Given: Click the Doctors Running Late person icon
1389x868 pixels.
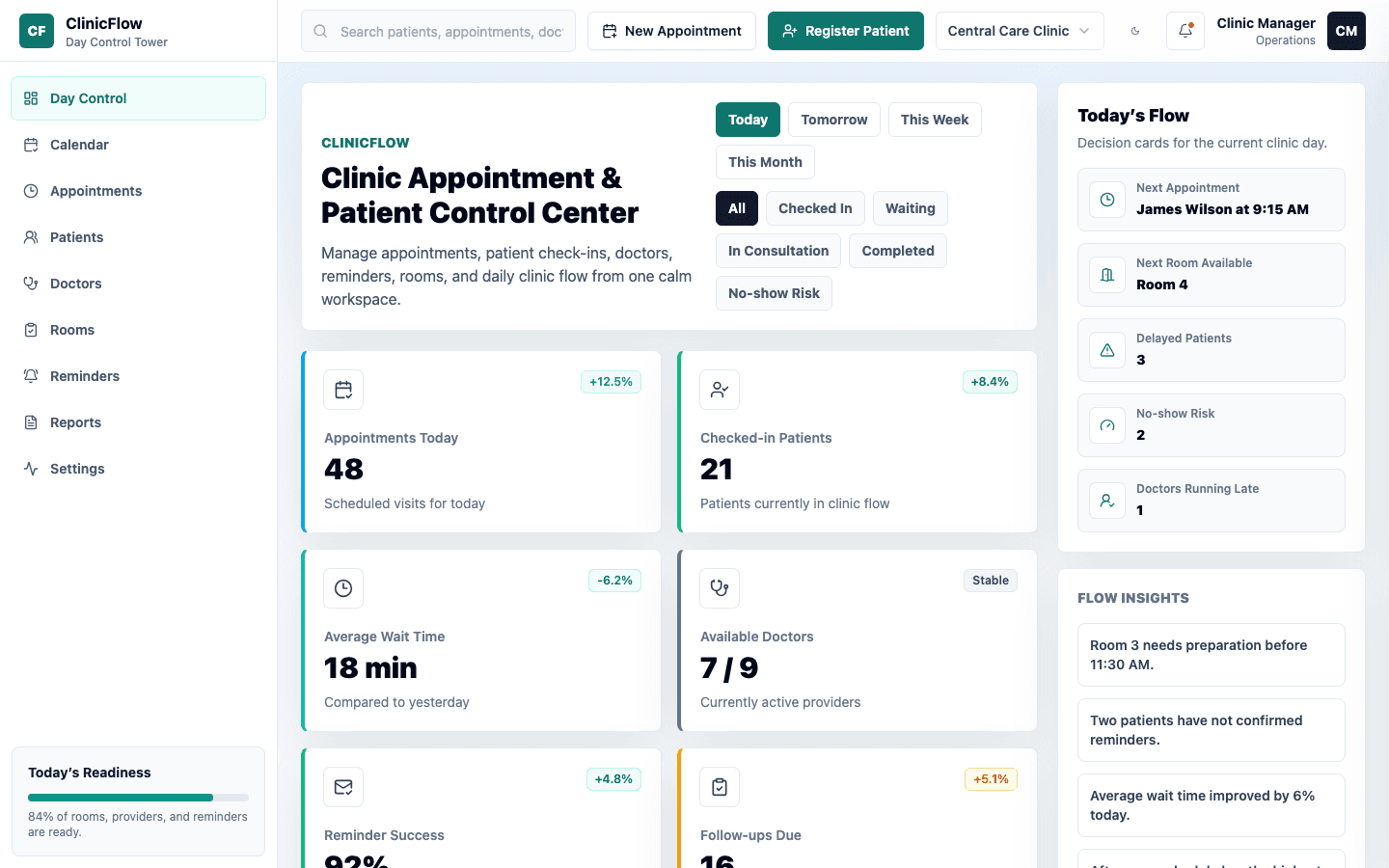Looking at the screenshot, I should (x=1107, y=501).
